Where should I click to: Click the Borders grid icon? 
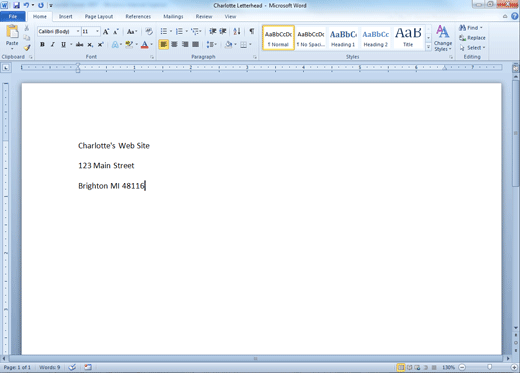point(244,44)
